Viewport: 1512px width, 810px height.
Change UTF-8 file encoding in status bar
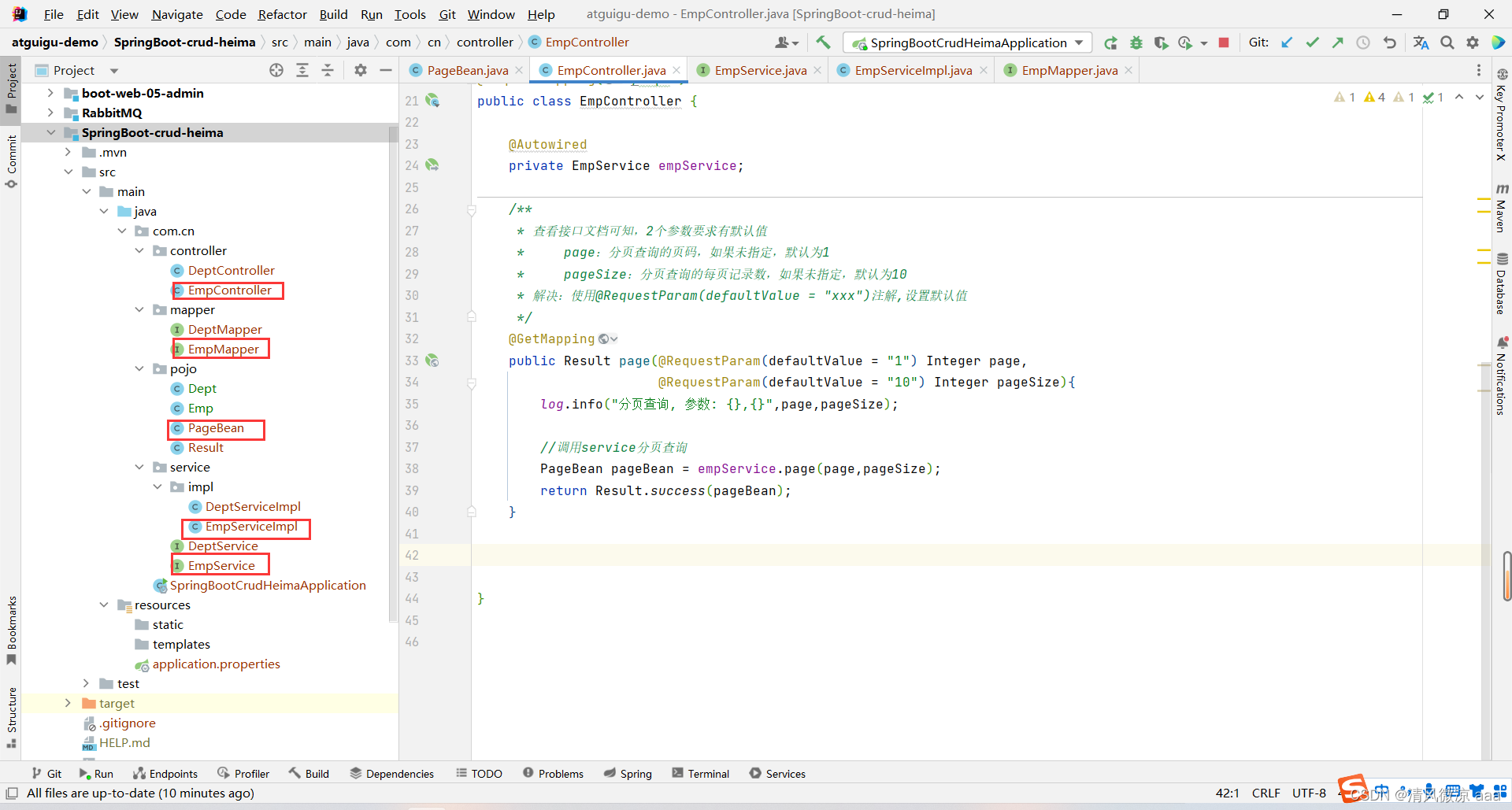(x=1309, y=793)
